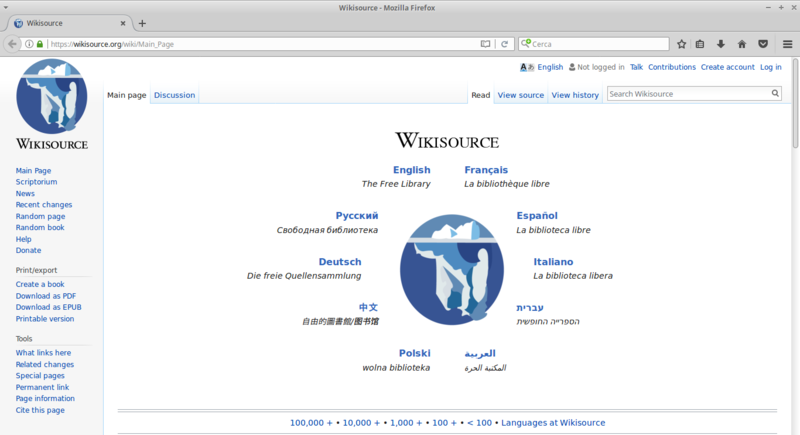Click the Log in link

click(770, 67)
